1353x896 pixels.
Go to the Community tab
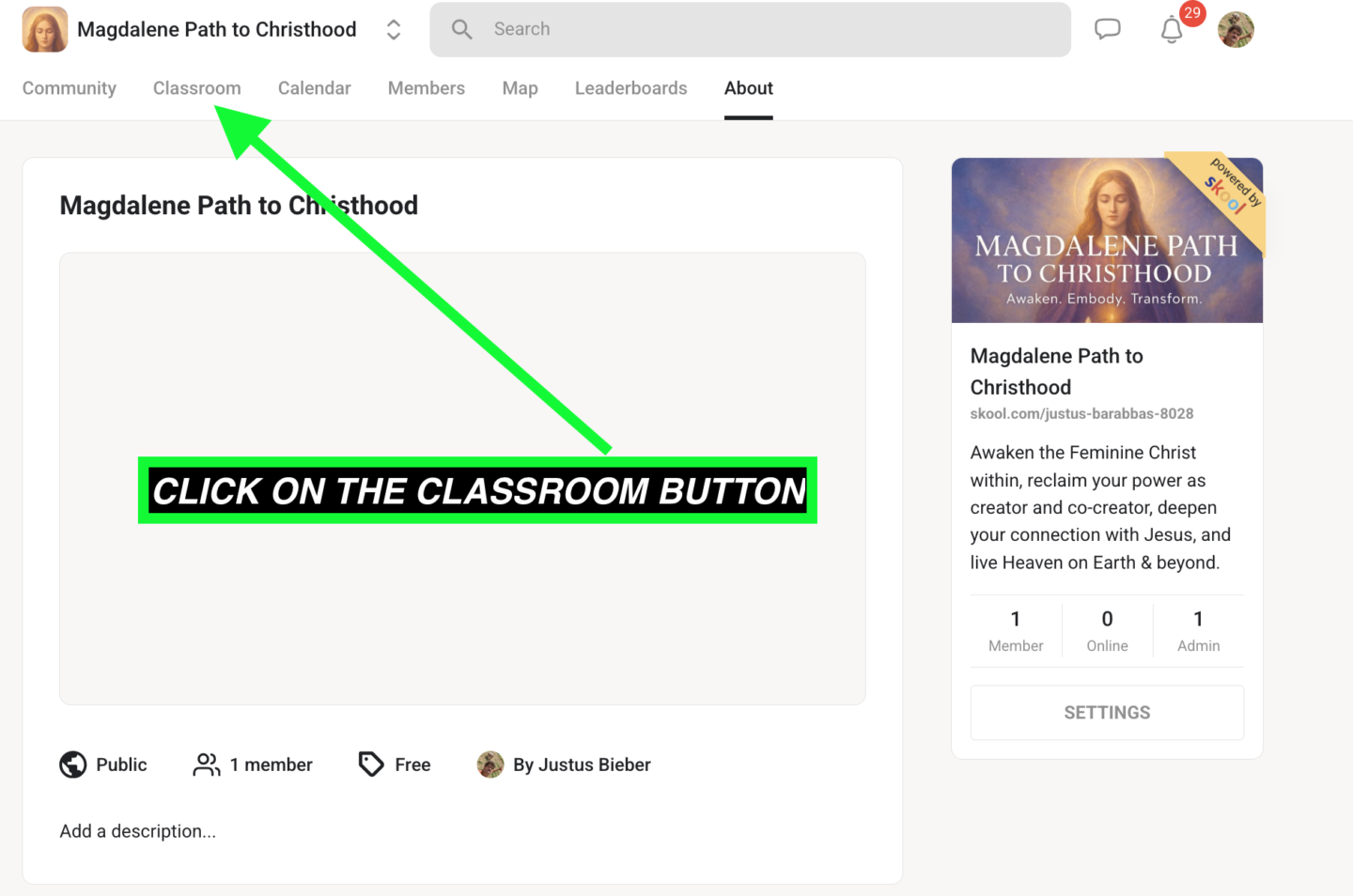70,88
